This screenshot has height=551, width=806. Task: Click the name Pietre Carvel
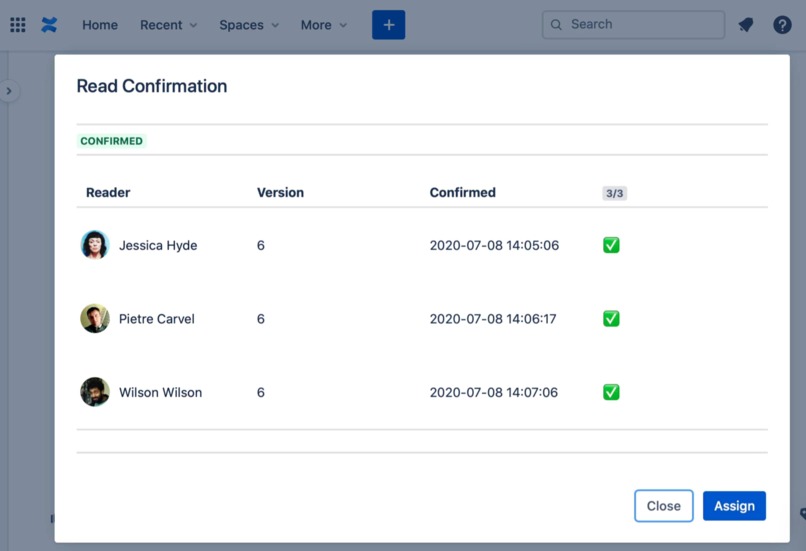coord(157,319)
